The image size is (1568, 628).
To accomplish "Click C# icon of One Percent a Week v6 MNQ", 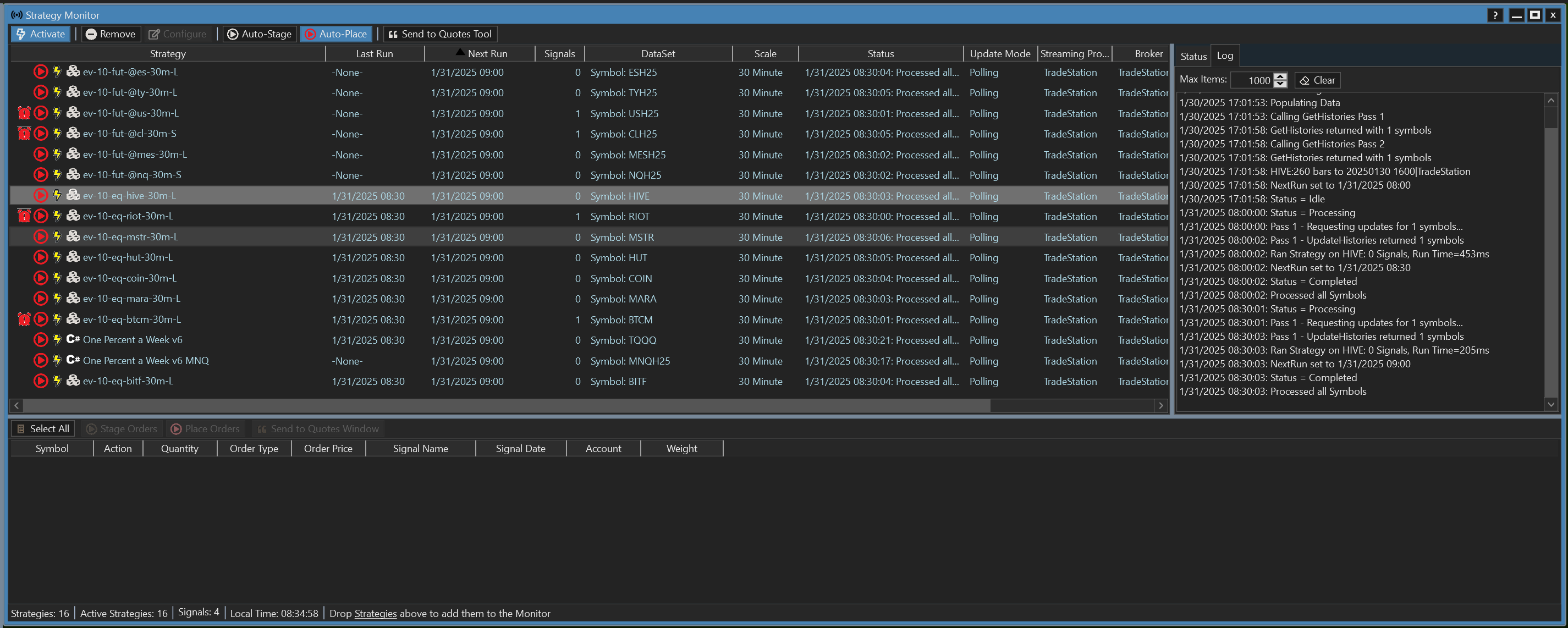I will tap(73, 360).
